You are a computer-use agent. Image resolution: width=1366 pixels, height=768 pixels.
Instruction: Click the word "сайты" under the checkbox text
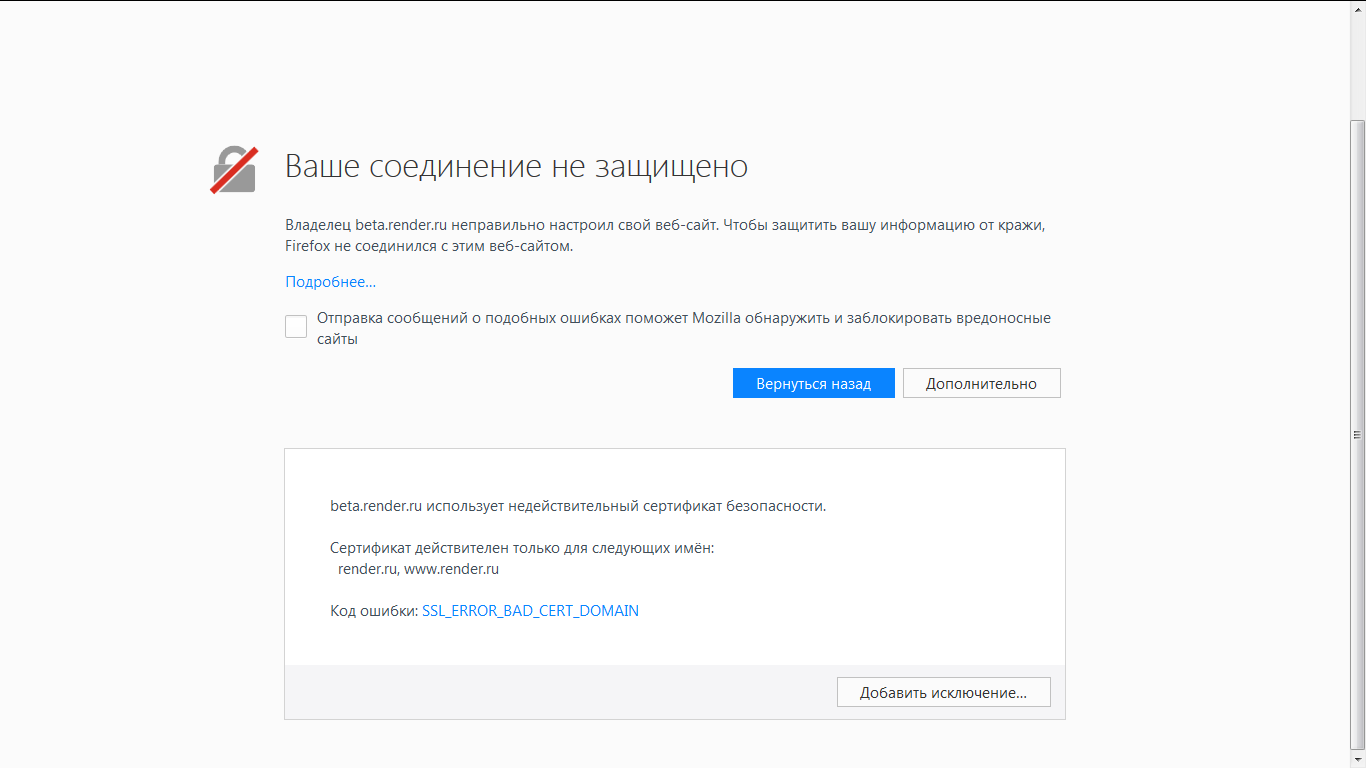click(x=337, y=339)
